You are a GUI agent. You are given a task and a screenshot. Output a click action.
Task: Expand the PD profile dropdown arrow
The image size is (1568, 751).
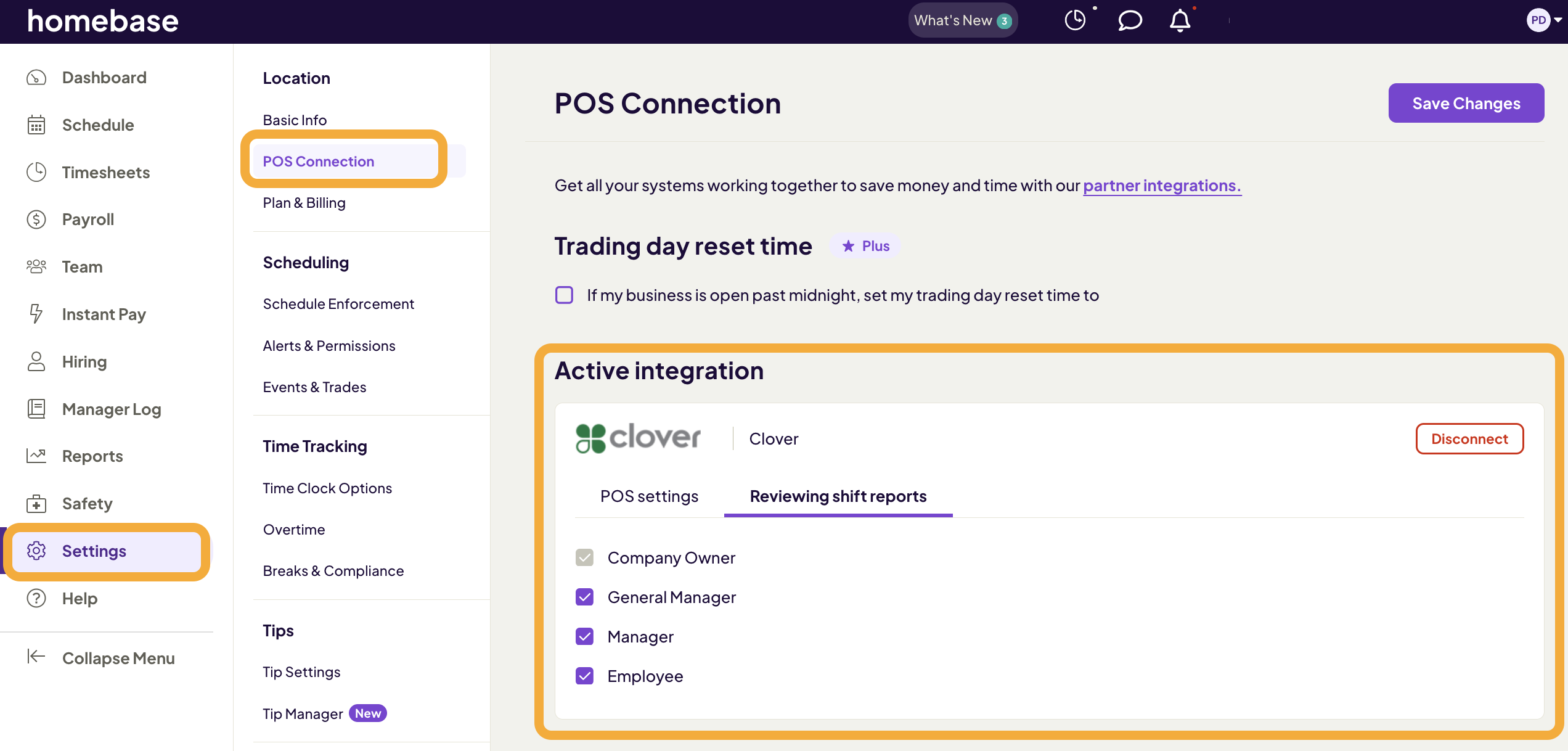click(1558, 20)
